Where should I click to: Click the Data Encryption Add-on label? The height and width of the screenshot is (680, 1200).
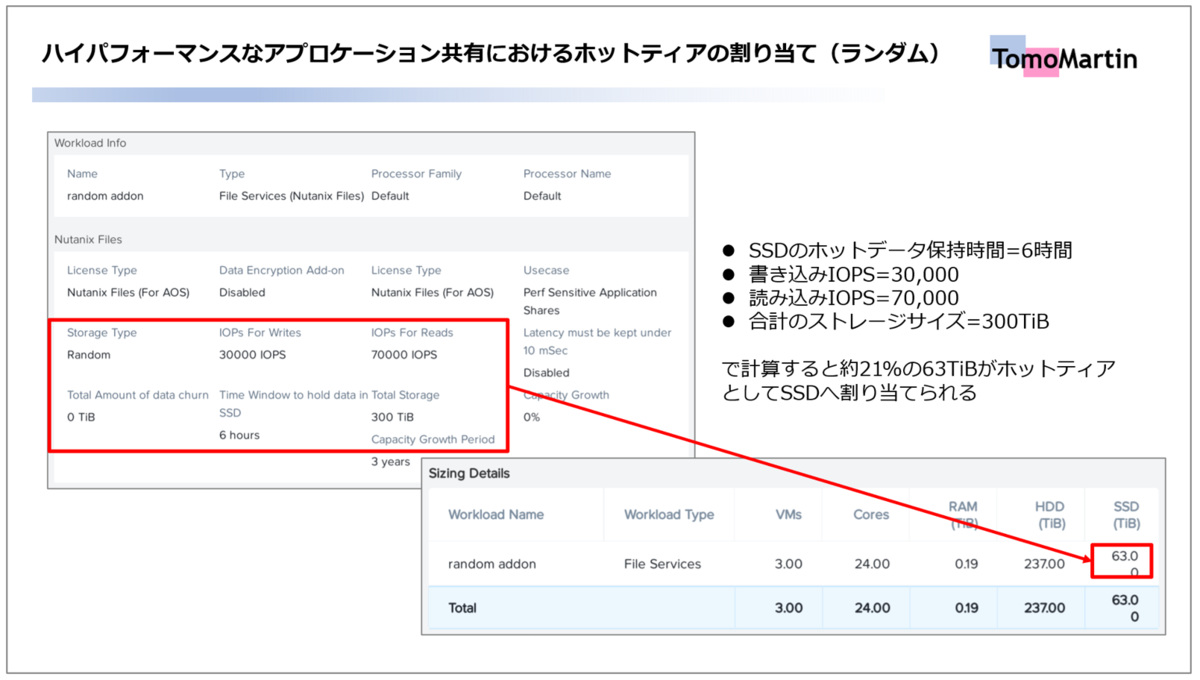282,271
